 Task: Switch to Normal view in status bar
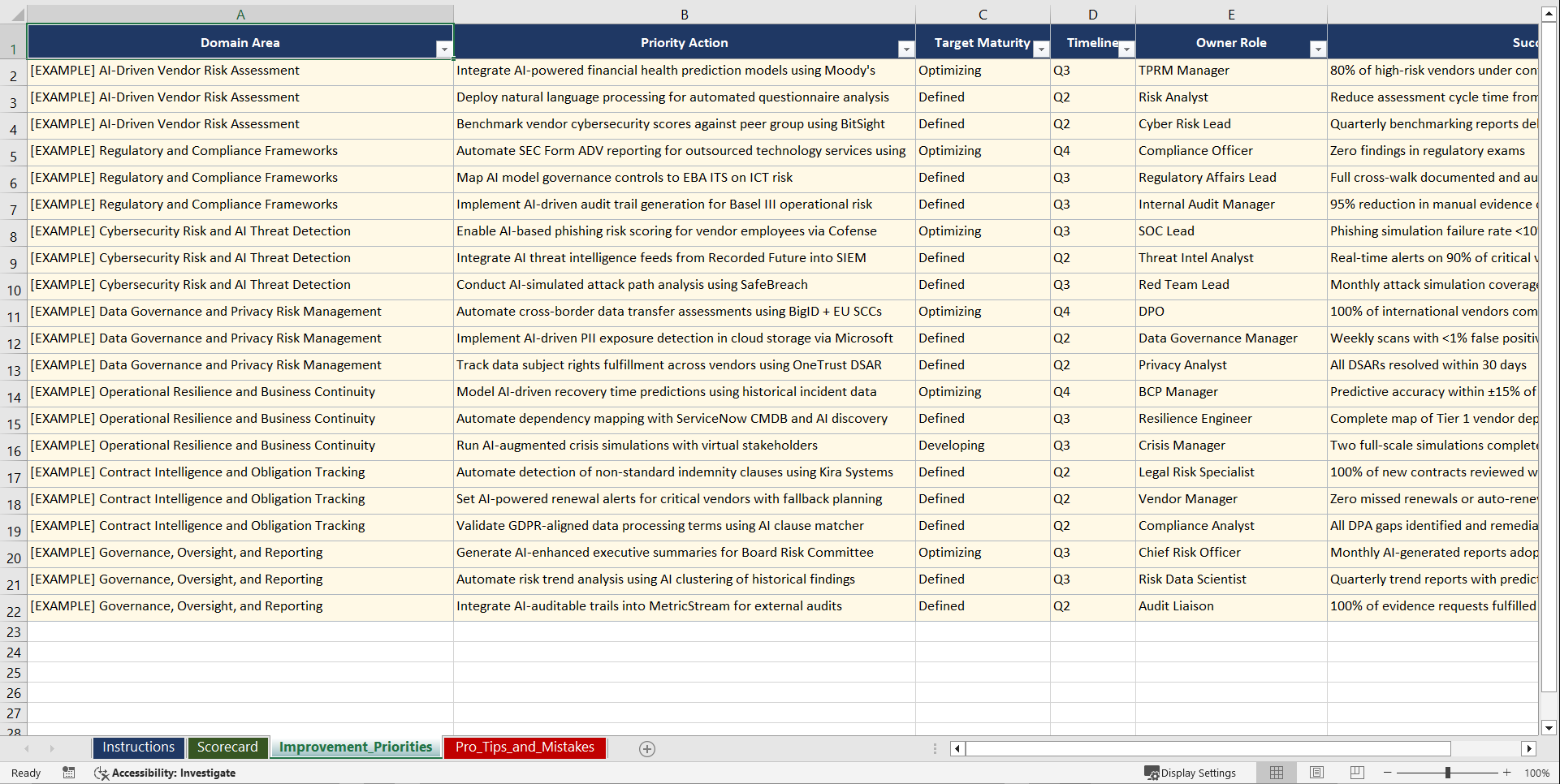(1276, 773)
